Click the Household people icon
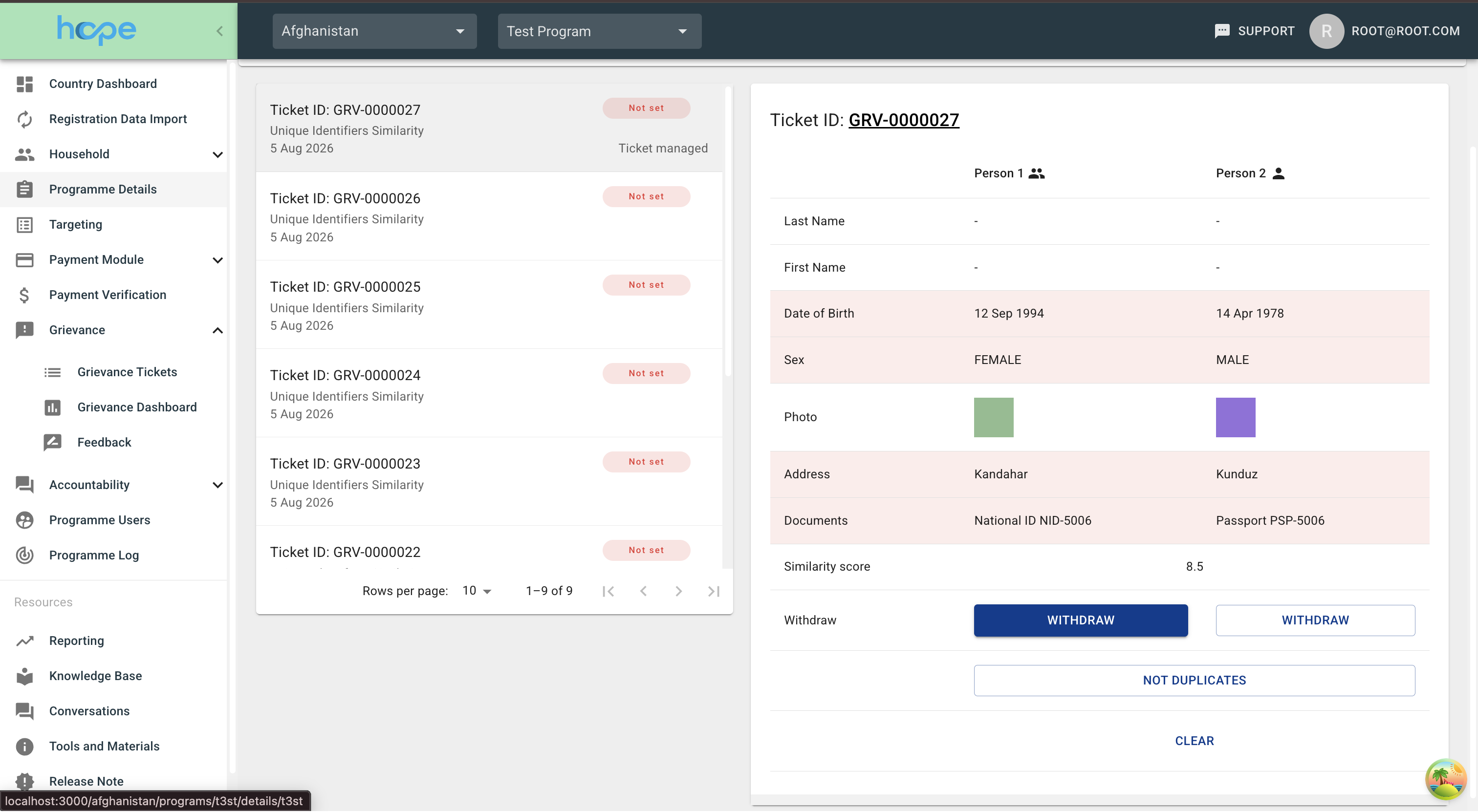Screen dimensions: 1478x812 (x=24, y=154)
